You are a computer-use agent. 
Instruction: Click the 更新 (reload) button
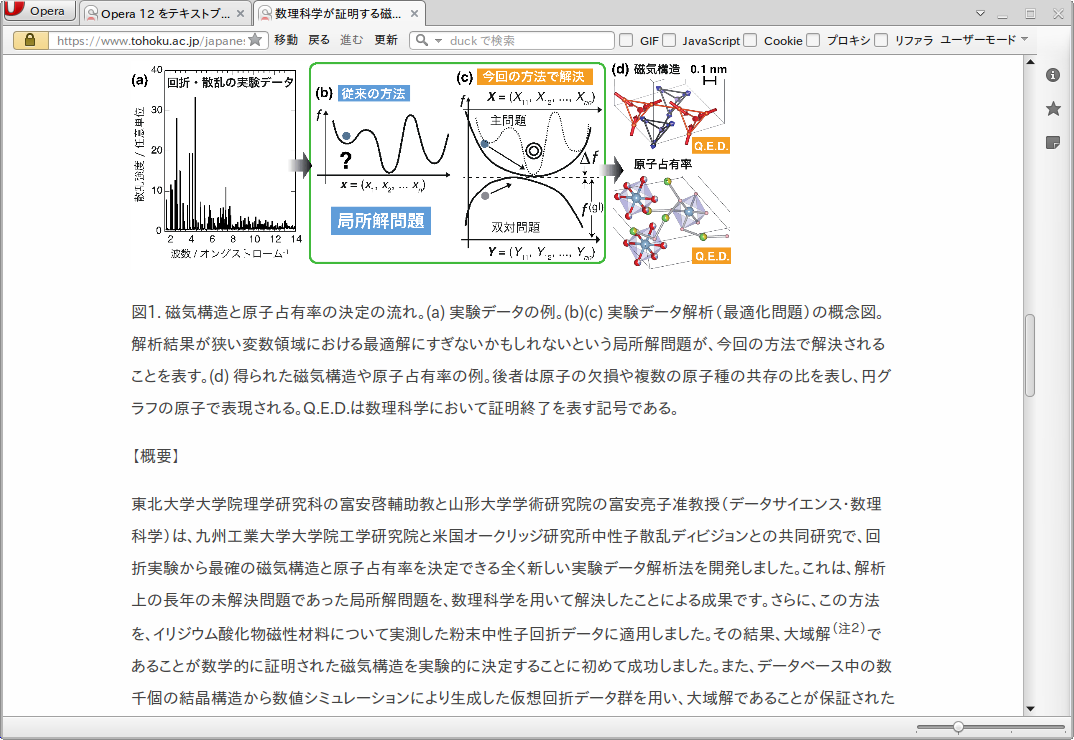click(385, 40)
